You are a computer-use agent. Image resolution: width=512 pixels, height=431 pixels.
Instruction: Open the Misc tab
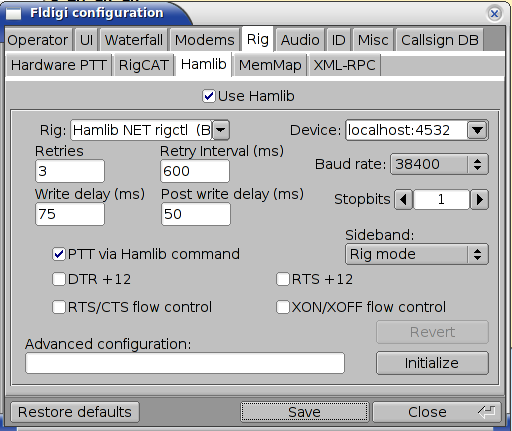(x=373, y=40)
